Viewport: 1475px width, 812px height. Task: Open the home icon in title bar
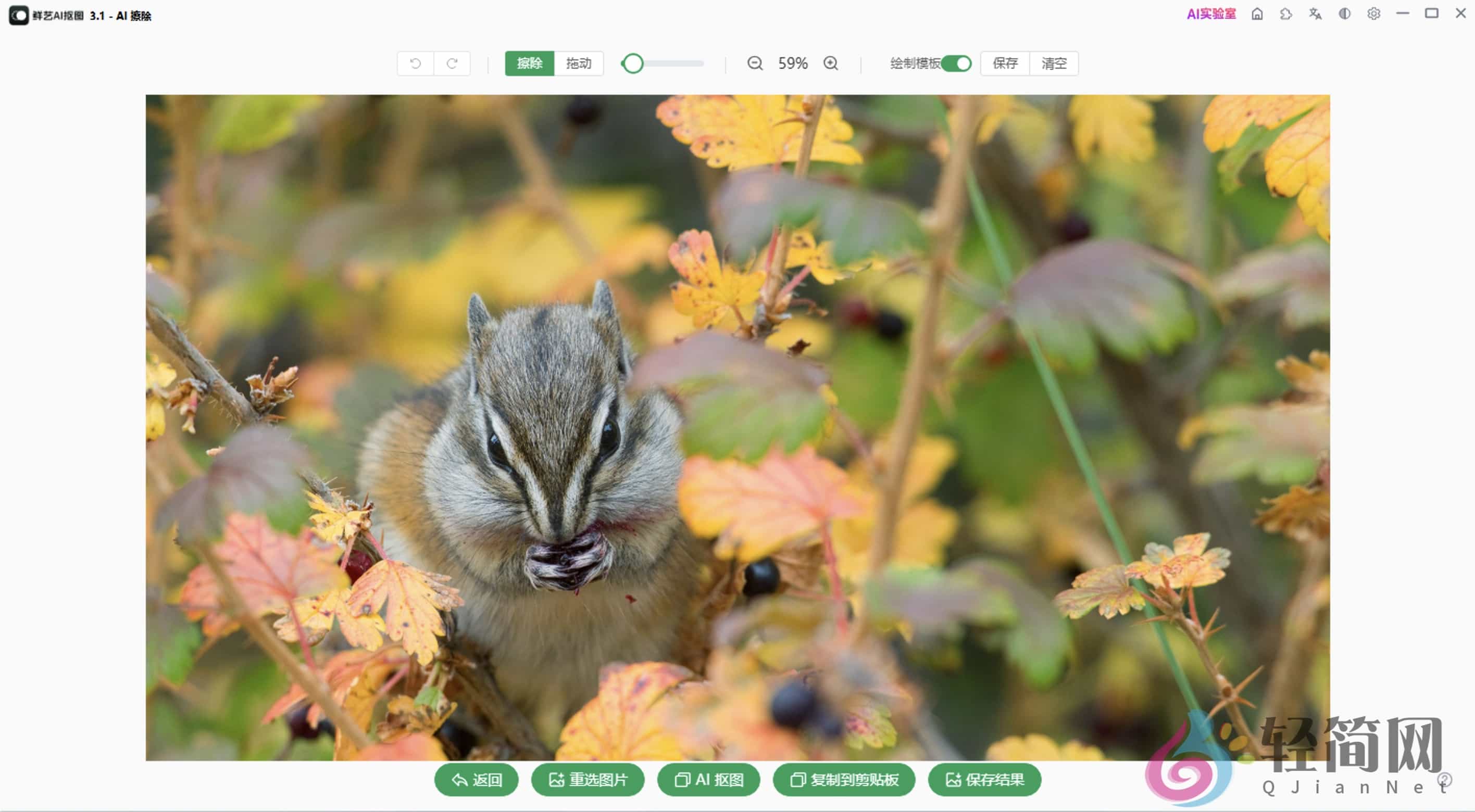(x=1257, y=14)
